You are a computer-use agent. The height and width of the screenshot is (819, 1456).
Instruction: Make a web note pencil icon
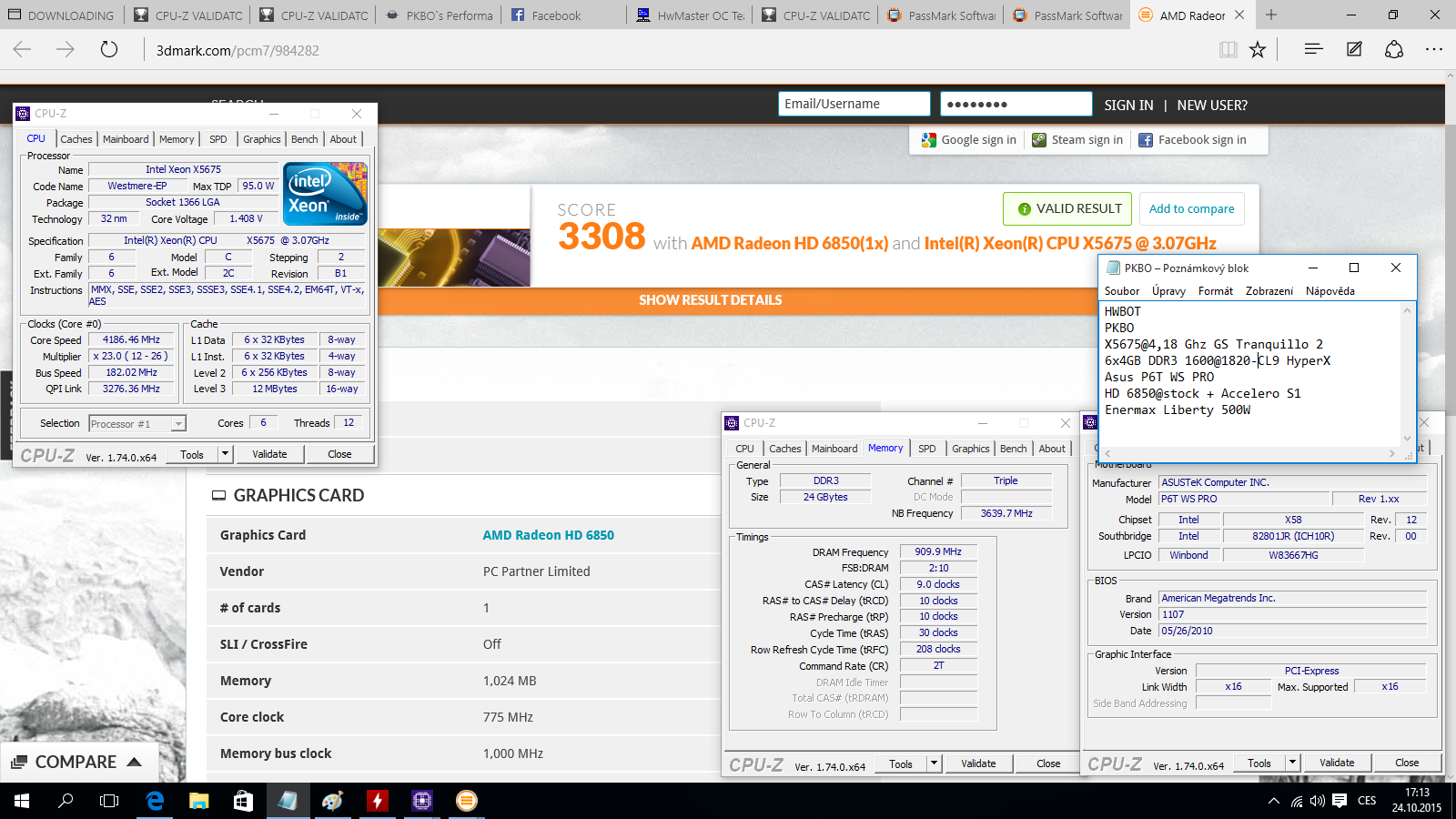[1354, 49]
